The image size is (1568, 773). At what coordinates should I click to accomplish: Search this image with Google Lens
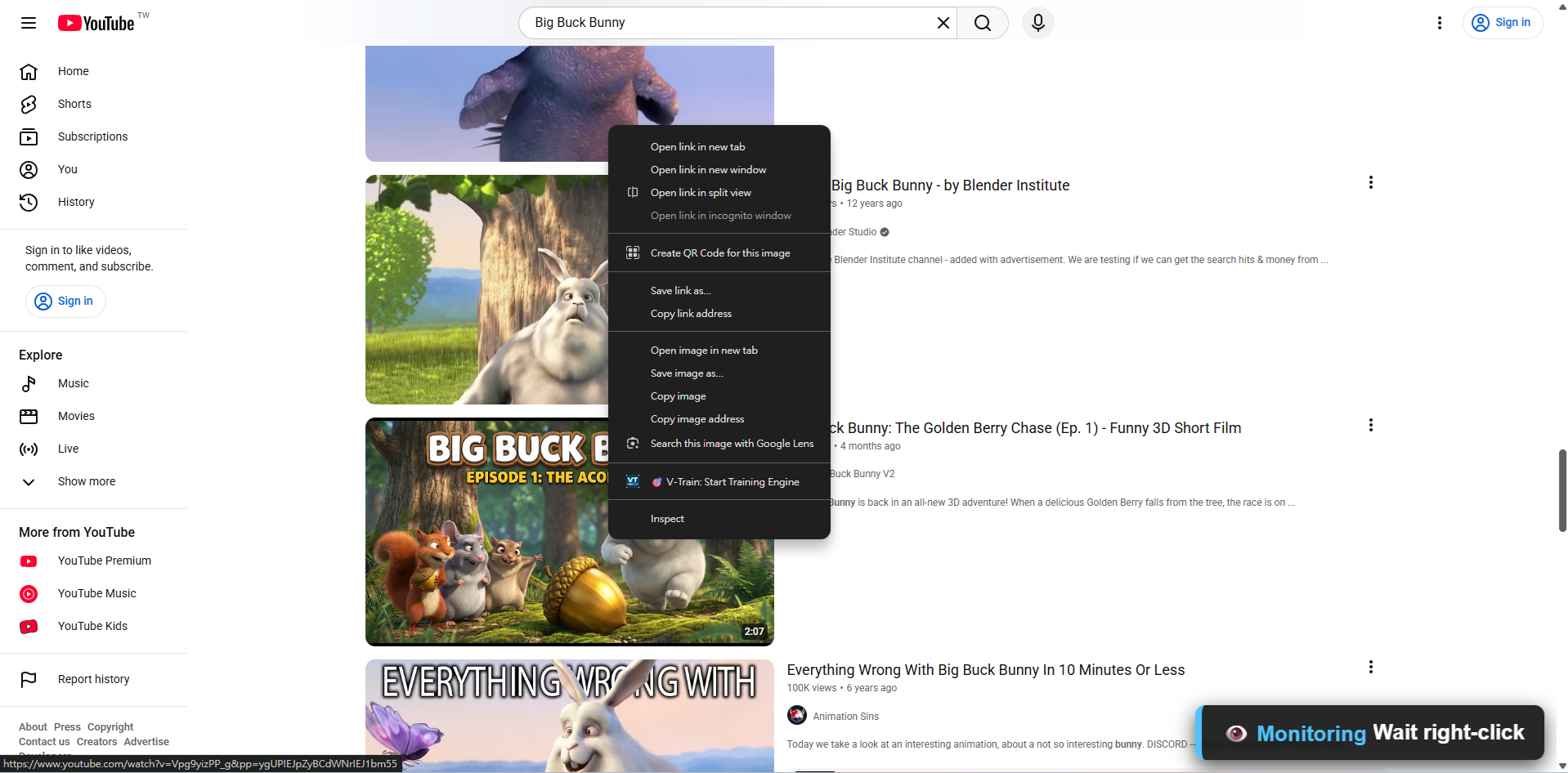tap(719, 444)
